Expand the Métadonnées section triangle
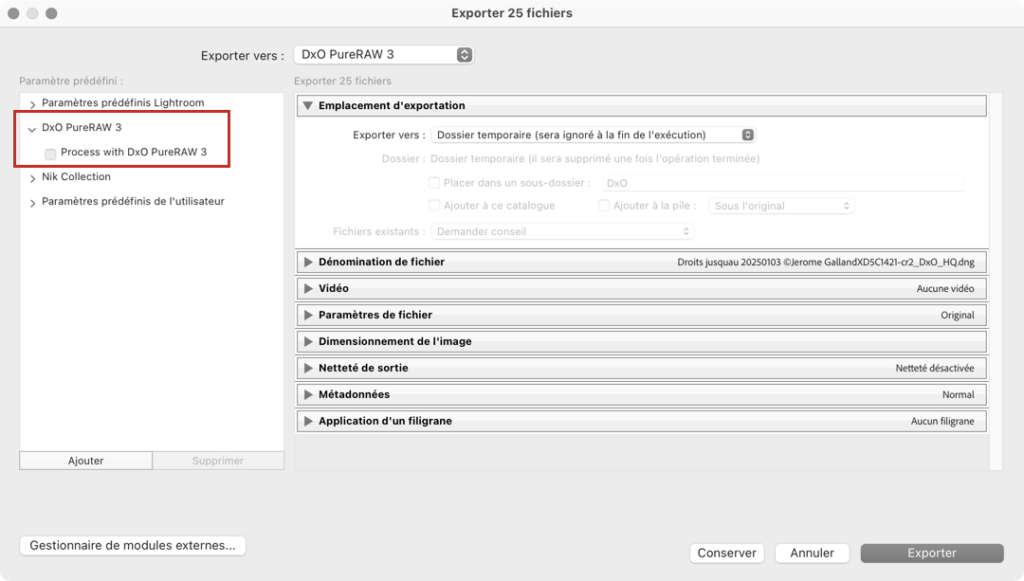The width and height of the screenshot is (1024, 581). (x=308, y=395)
